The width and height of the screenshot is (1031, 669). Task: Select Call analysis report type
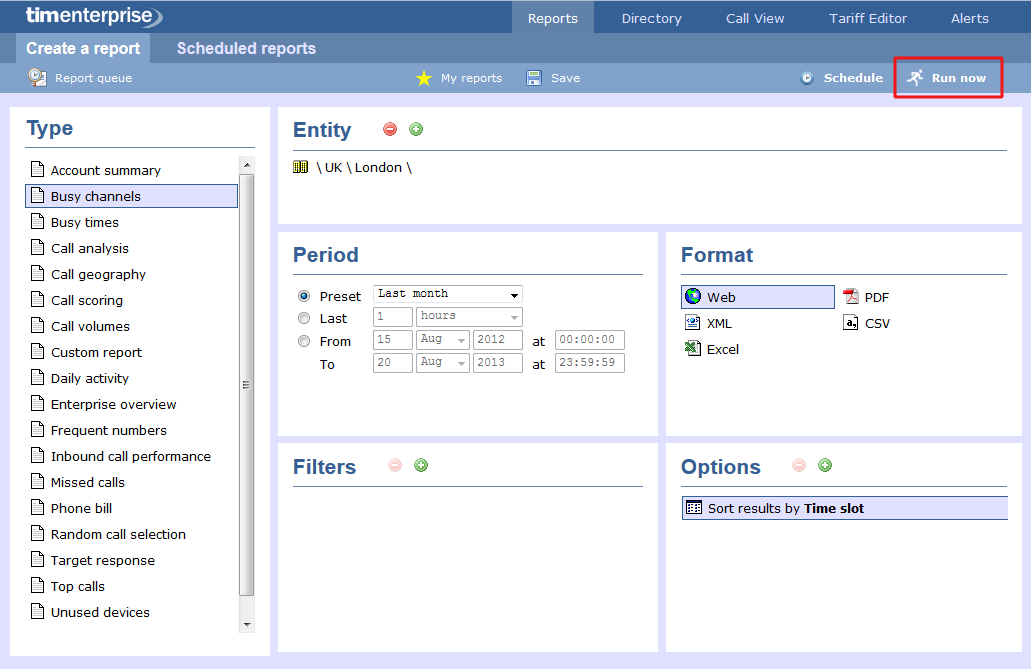point(89,248)
